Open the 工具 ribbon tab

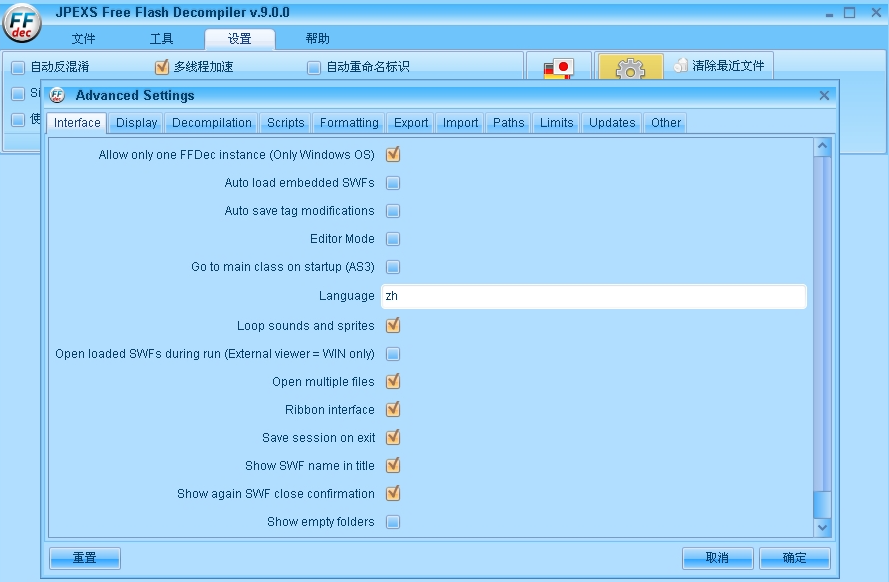pyautogui.click(x=162, y=39)
